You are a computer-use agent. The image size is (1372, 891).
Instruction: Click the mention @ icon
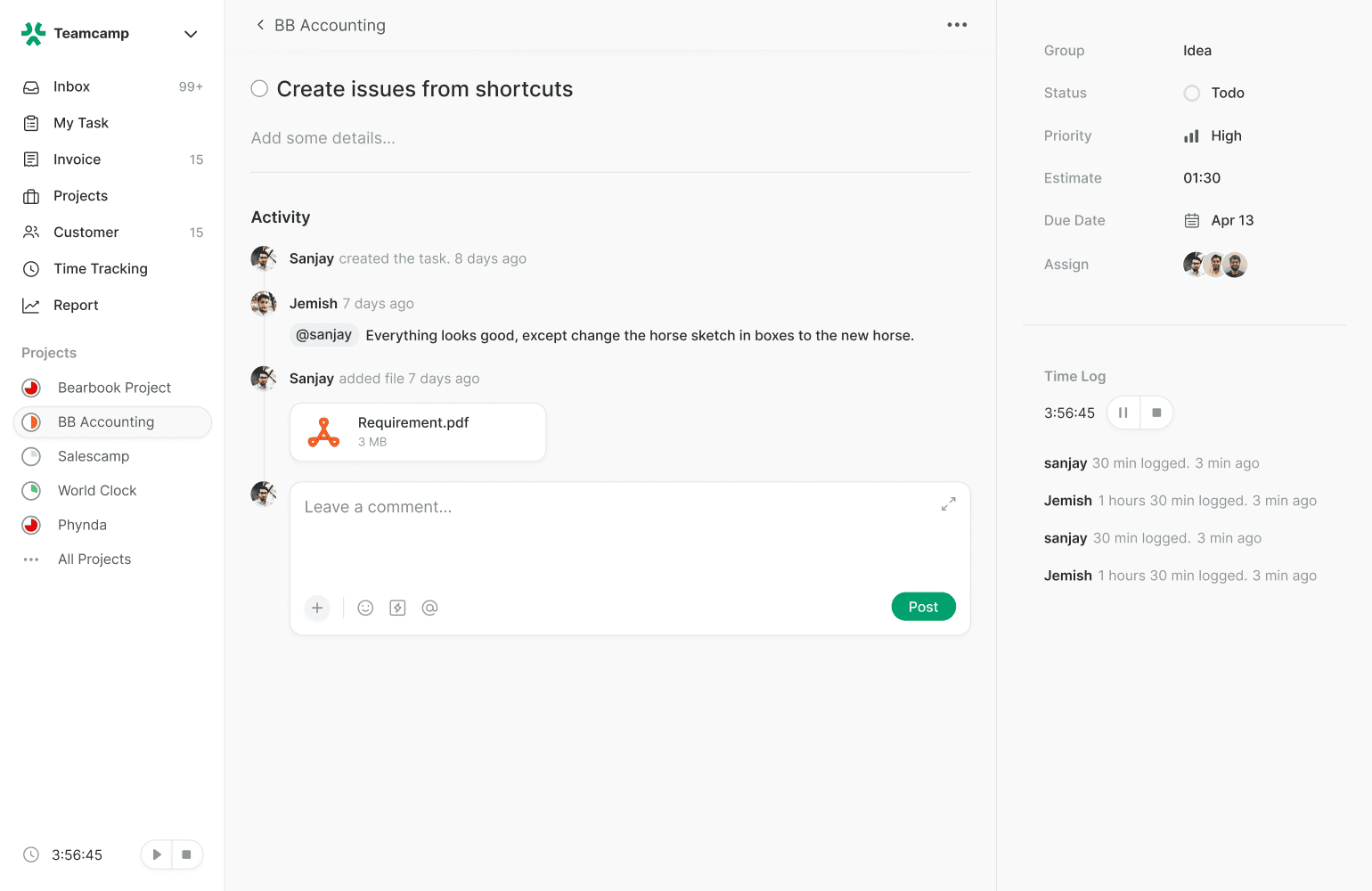point(429,608)
